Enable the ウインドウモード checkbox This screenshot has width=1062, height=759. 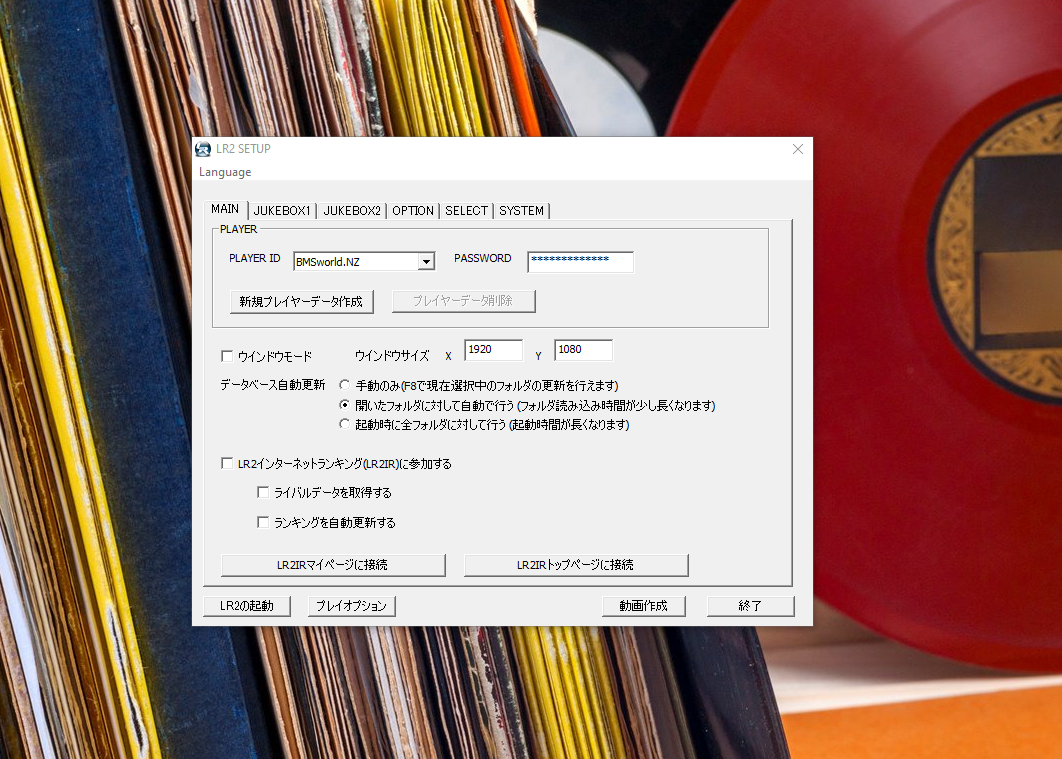click(x=227, y=356)
